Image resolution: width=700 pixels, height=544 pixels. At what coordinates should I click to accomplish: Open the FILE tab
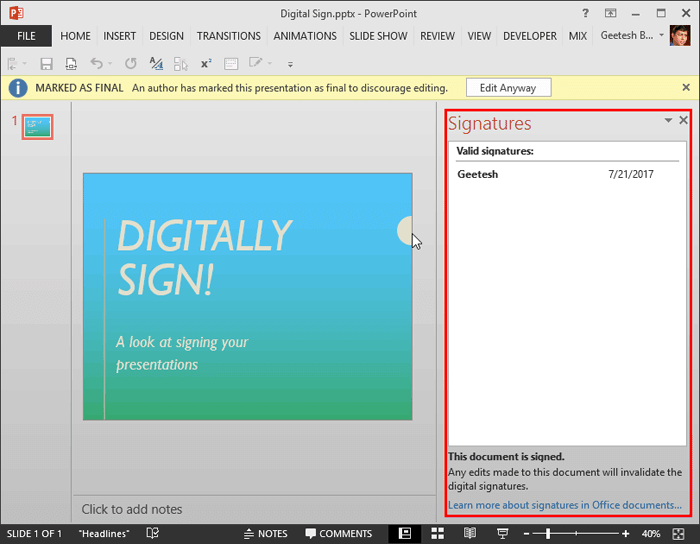(26, 36)
